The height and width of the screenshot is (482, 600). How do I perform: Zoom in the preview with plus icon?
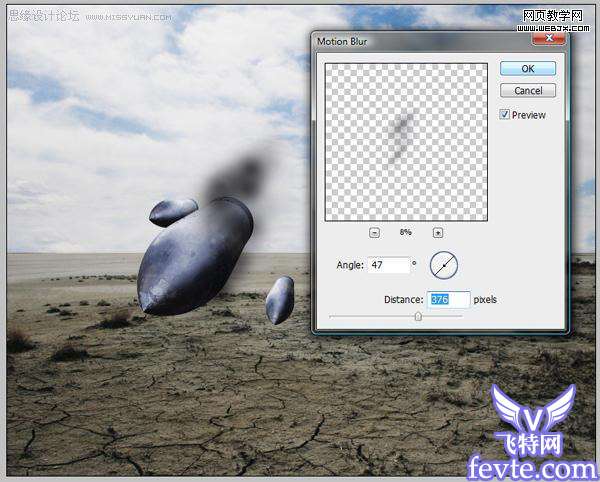(x=438, y=233)
